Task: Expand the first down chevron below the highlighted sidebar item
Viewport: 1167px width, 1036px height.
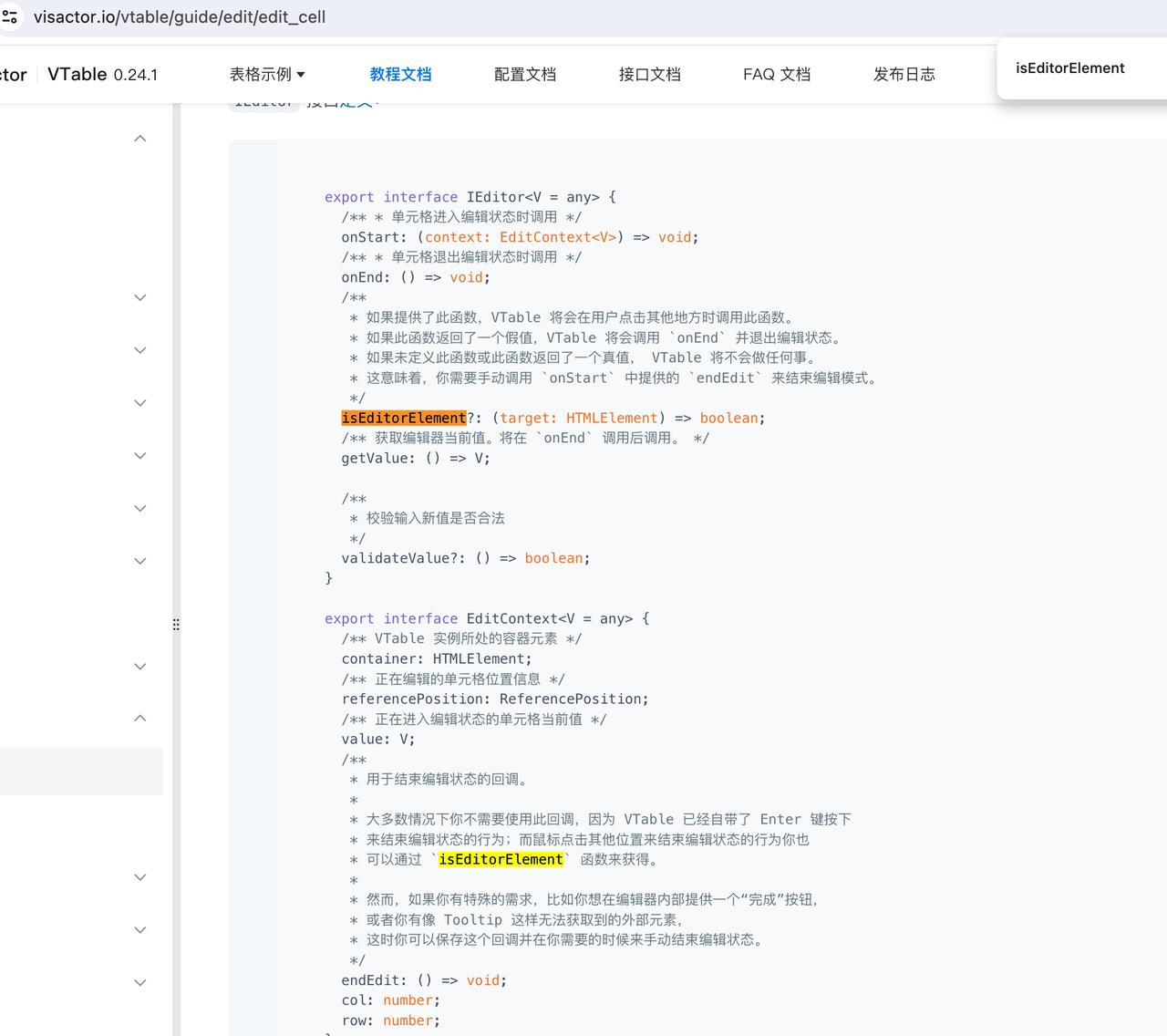Action: click(140, 877)
